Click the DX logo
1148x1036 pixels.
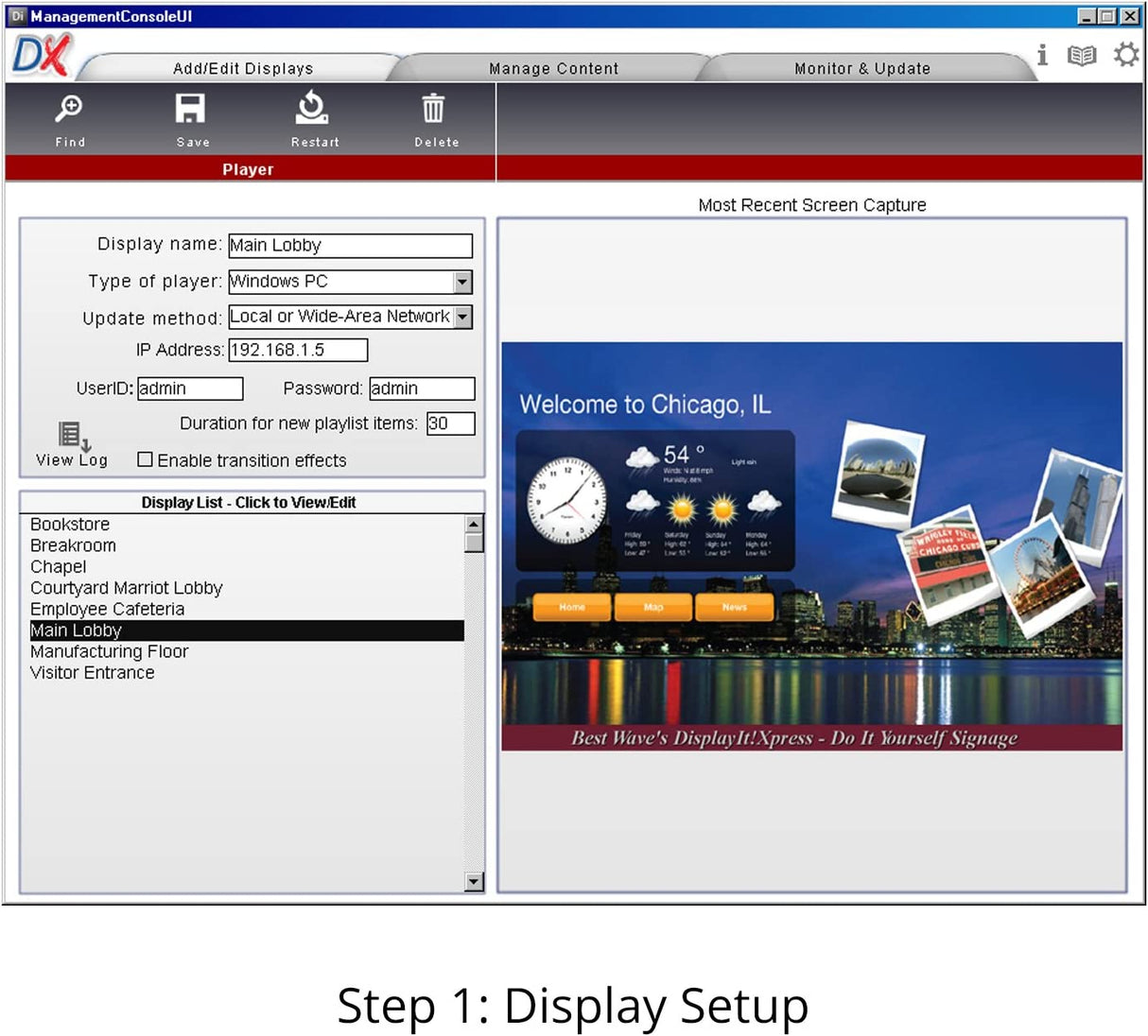pos(40,54)
